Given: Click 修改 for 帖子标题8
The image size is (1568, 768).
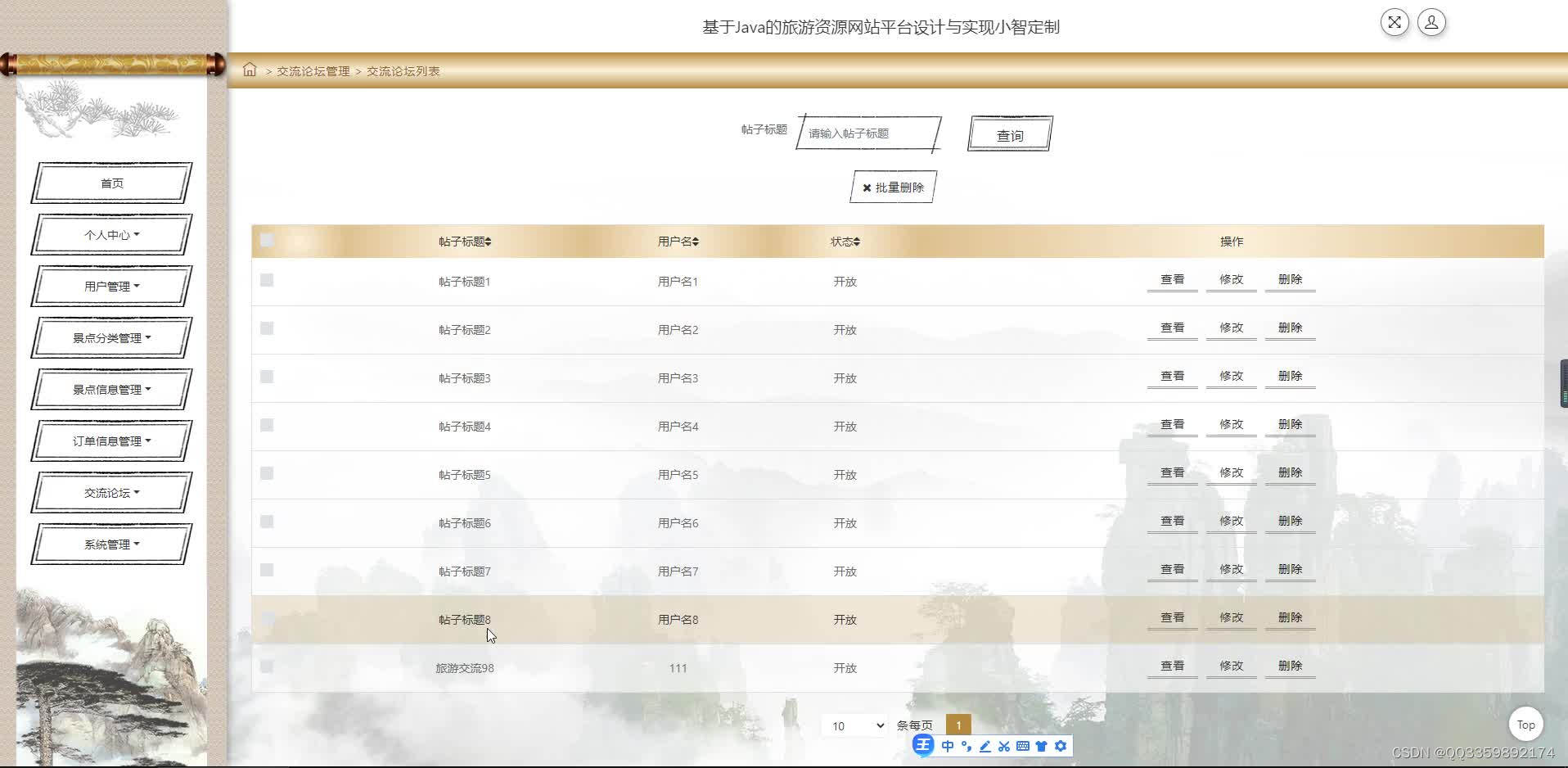Looking at the screenshot, I should tap(1231, 618).
